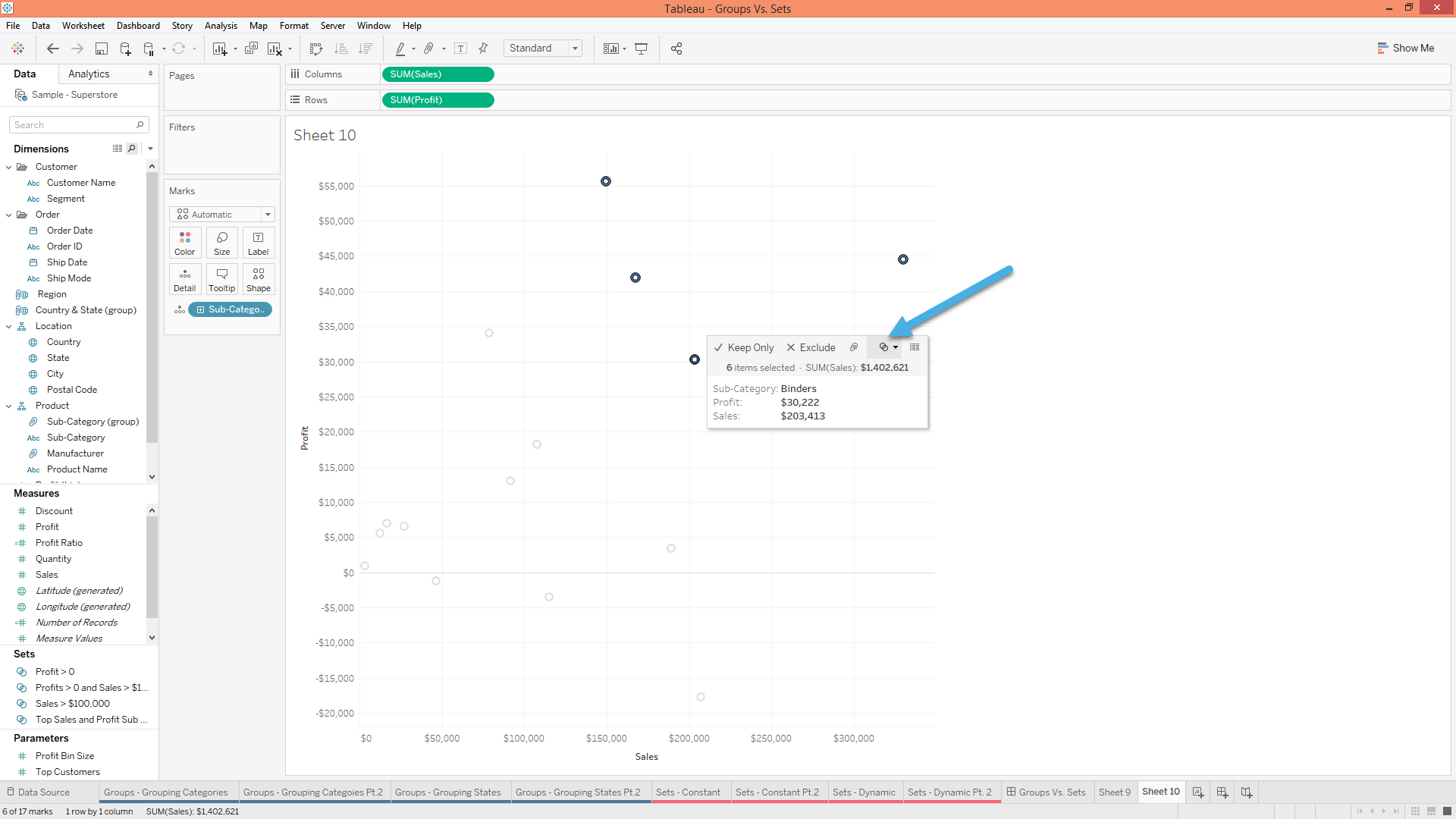Open the Worksheet menu

83,26
